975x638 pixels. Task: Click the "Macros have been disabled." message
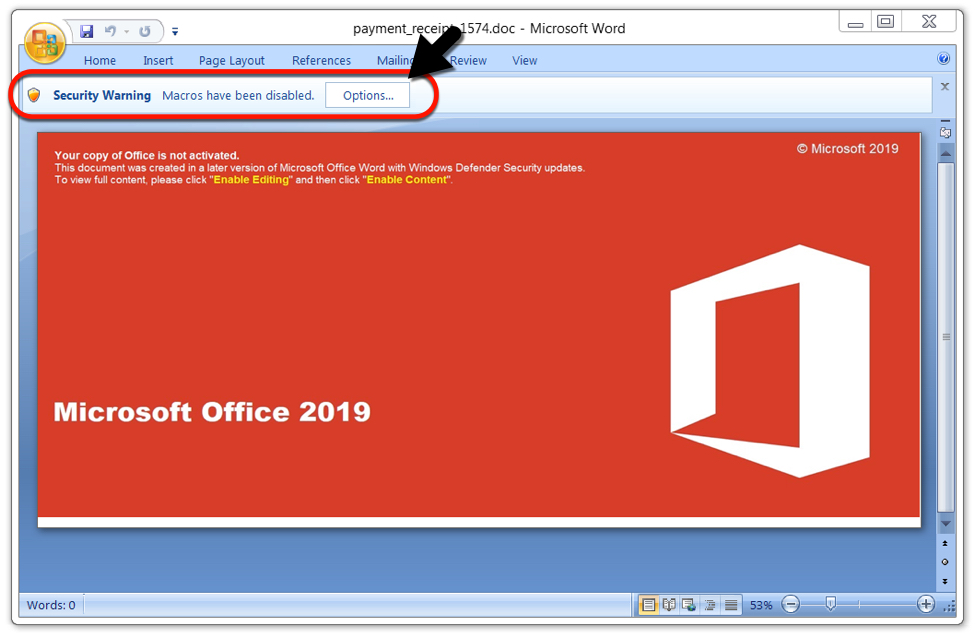(238, 95)
